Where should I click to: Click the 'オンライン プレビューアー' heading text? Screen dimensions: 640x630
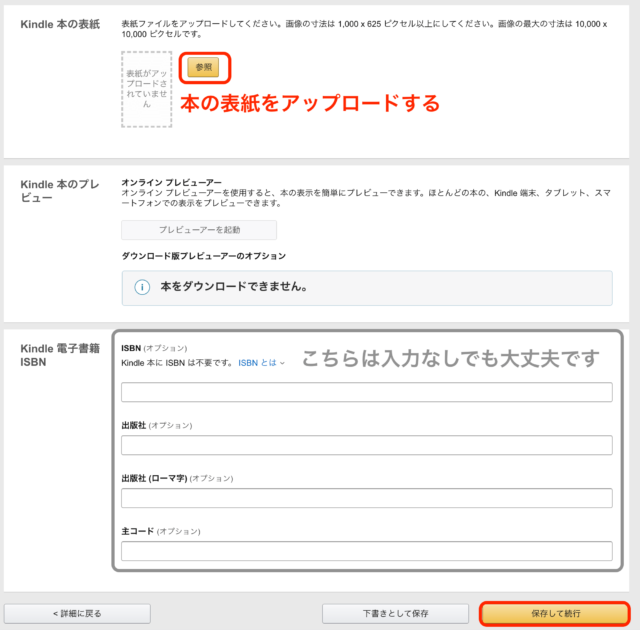pos(171,182)
